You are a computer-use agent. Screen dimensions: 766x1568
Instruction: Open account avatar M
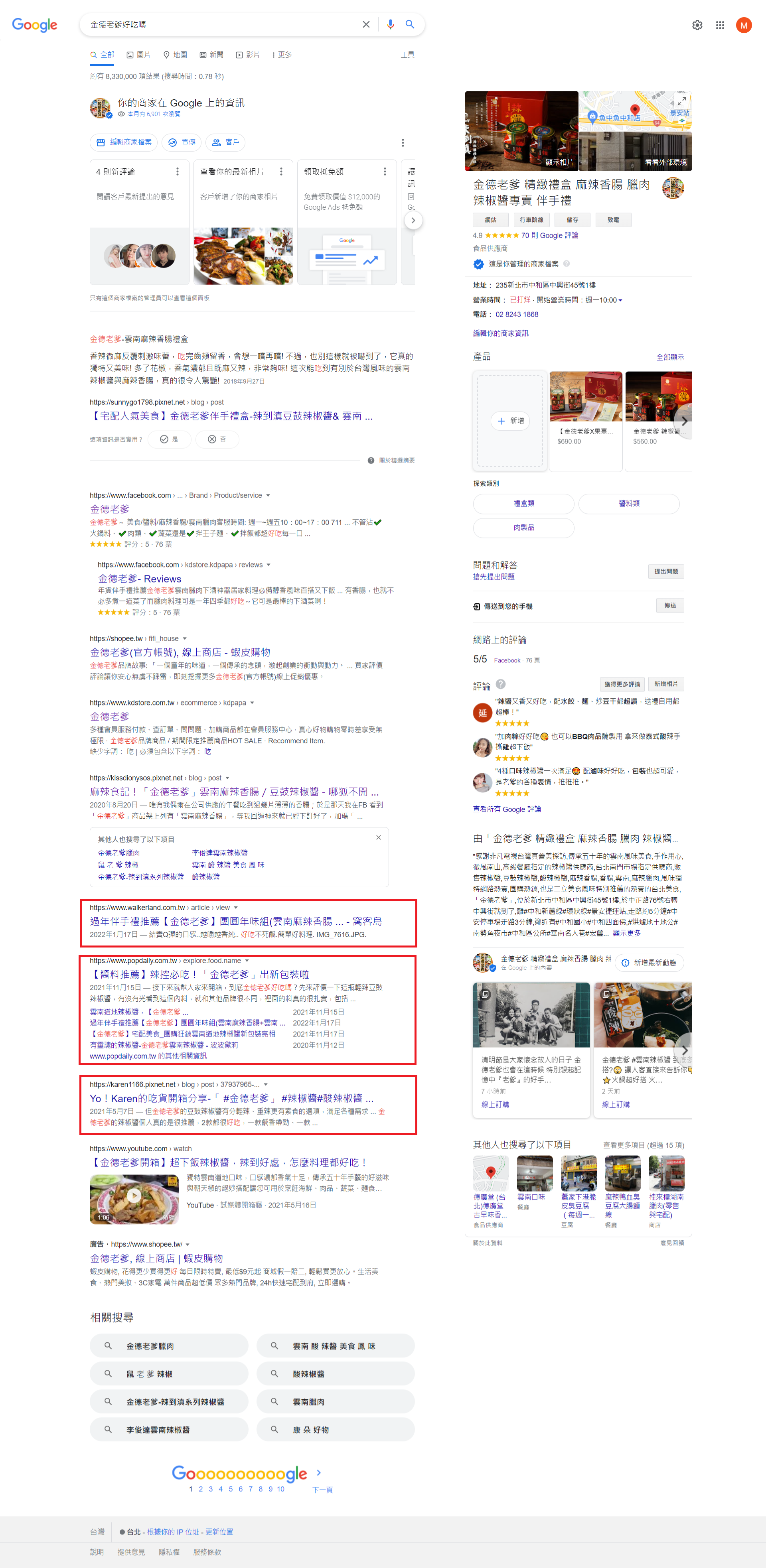pos(744,25)
